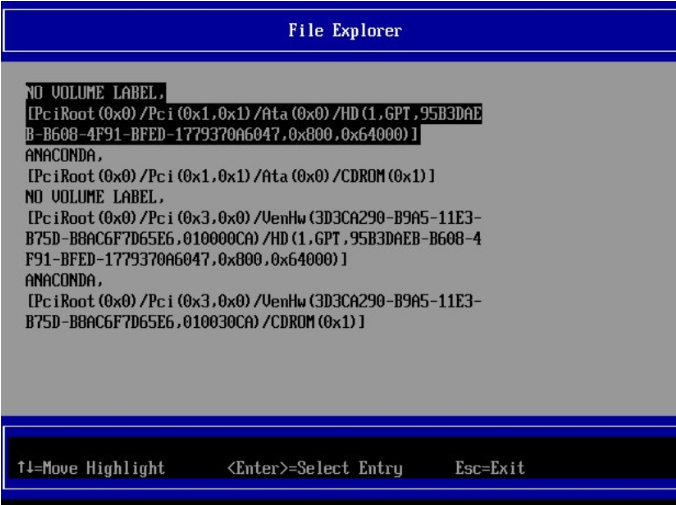Click the empty gray area below the list
The image size is (676, 505).
pyautogui.click(x=338, y=375)
